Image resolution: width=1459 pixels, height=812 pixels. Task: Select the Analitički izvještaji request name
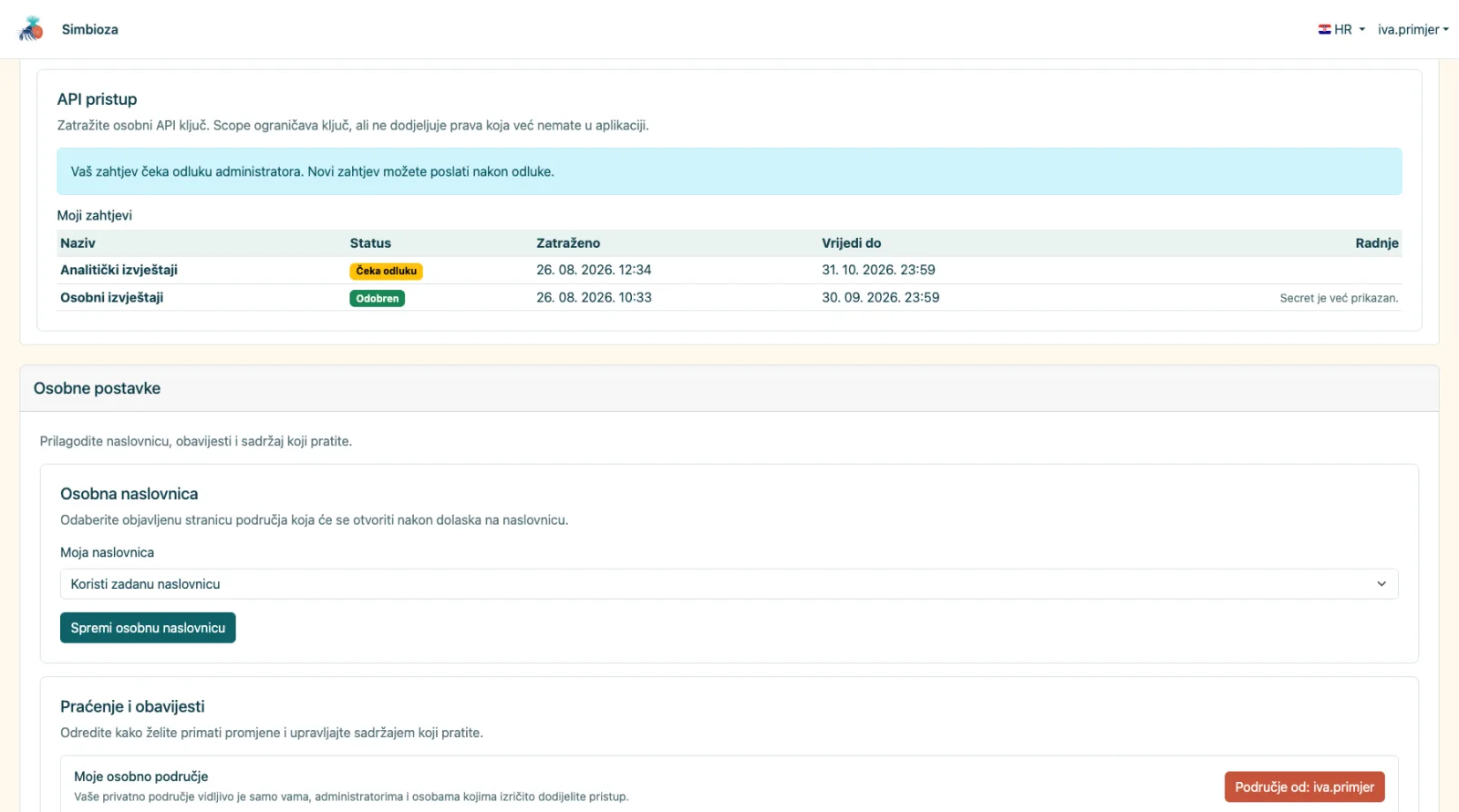pyautogui.click(x=119, y=270)
